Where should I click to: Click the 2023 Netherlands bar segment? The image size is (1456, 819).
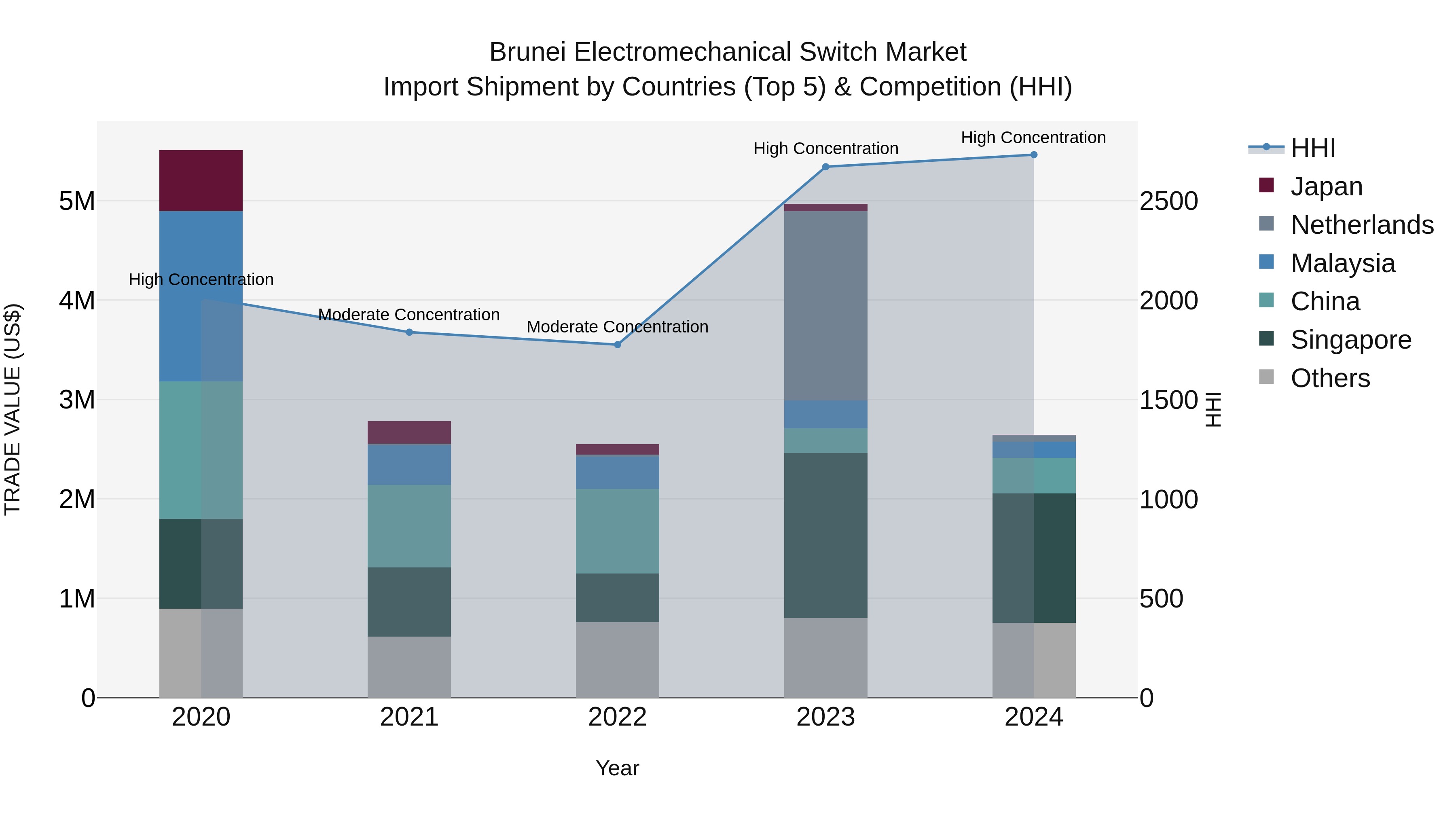click(826, 306)
